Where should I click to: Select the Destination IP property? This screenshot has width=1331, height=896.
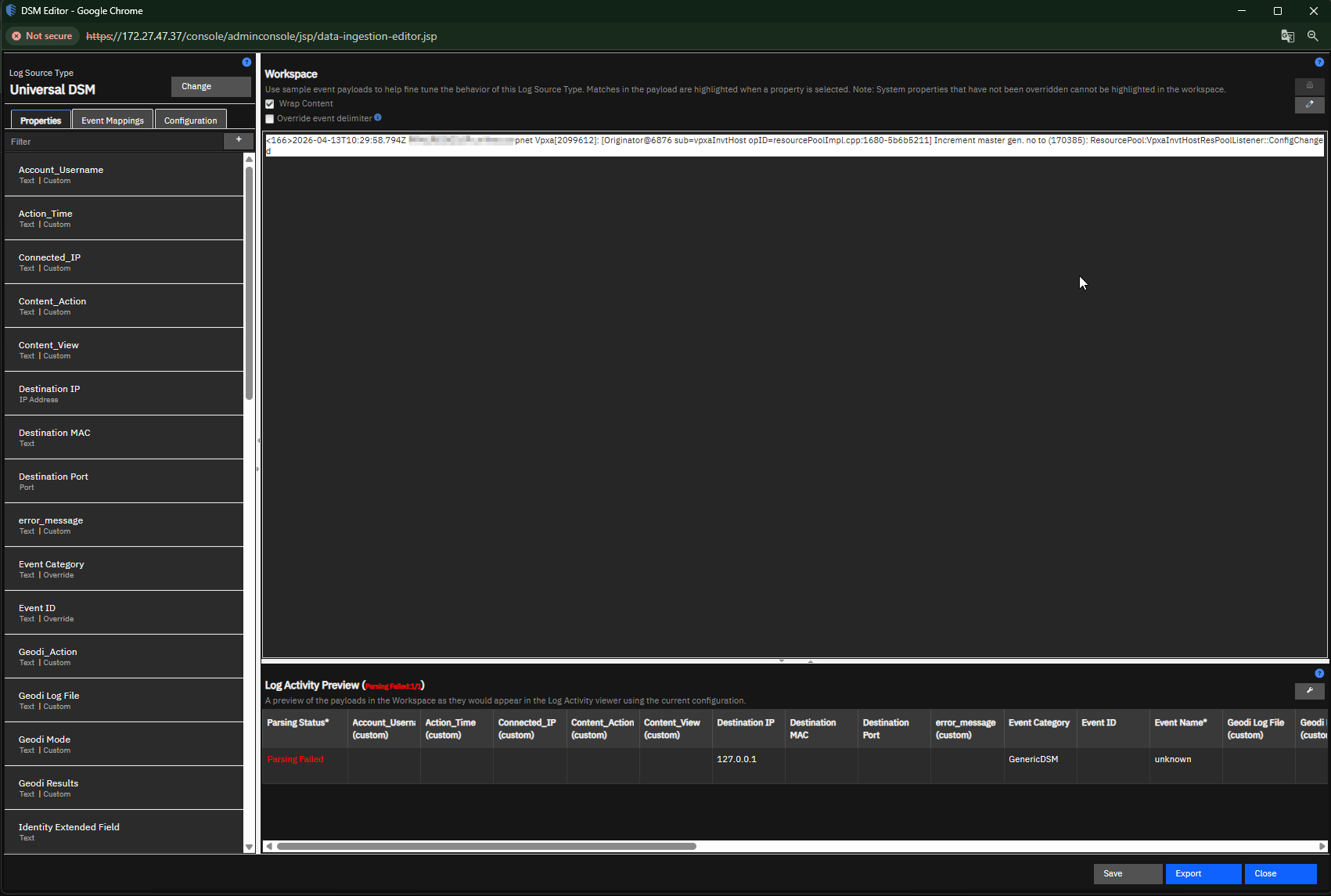tap(124, 394)
